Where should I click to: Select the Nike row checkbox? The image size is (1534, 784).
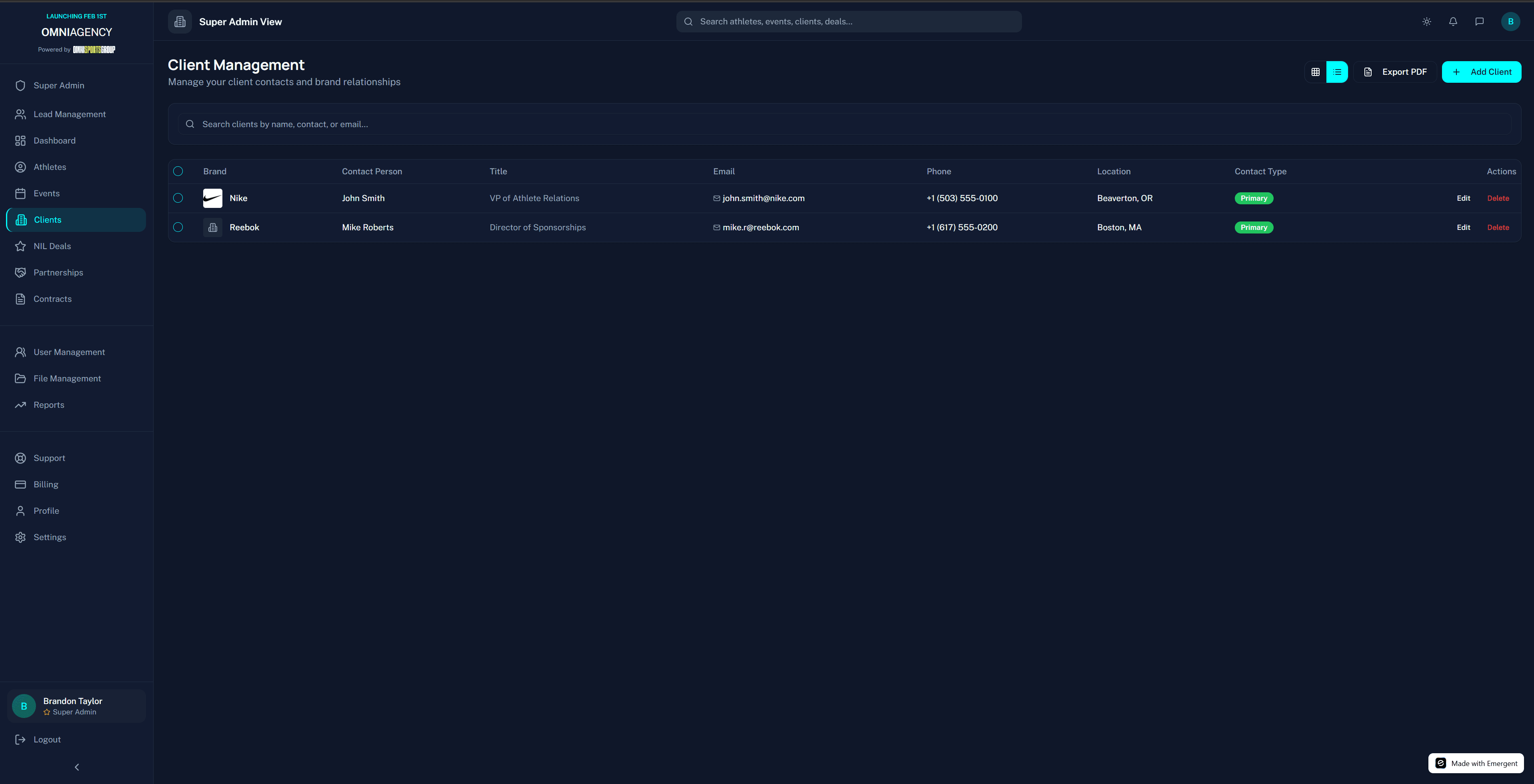tap(178, 198)
